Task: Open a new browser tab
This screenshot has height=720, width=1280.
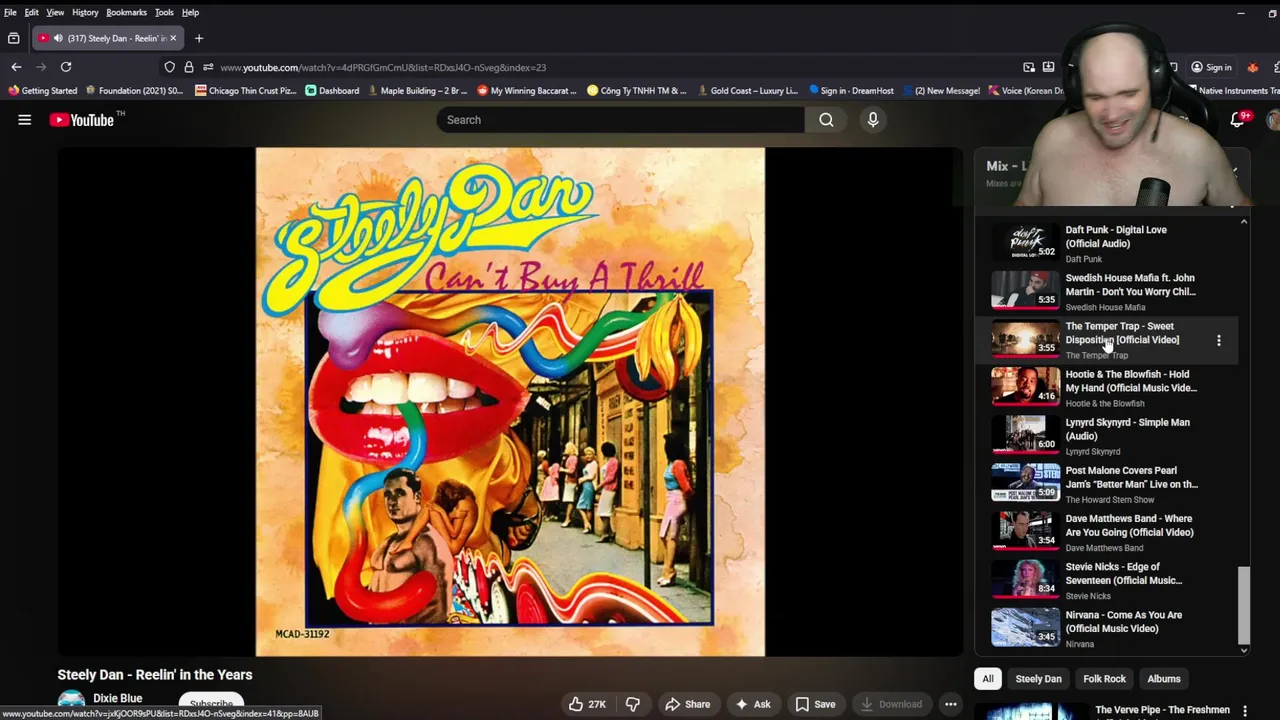Action: pyautogui.click(x=199, y=38)
